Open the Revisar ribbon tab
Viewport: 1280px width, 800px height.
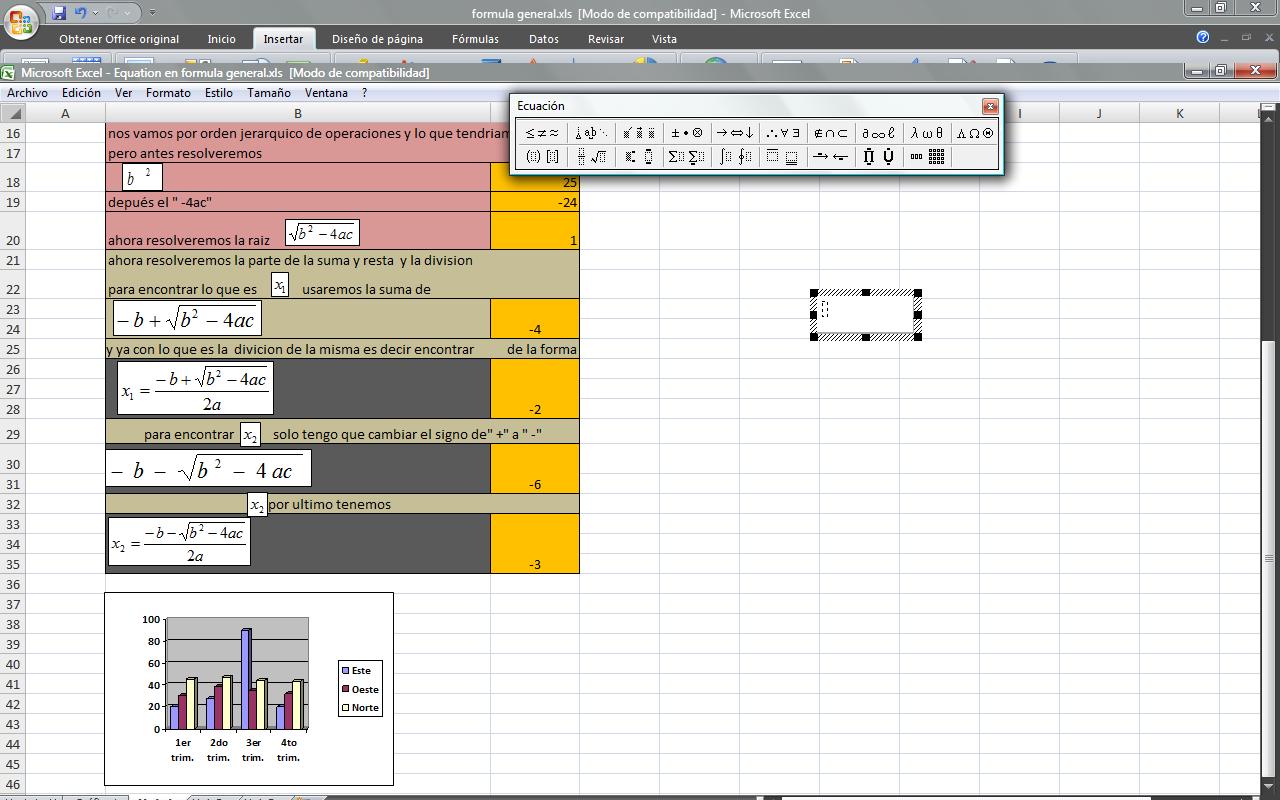[606, 39]
